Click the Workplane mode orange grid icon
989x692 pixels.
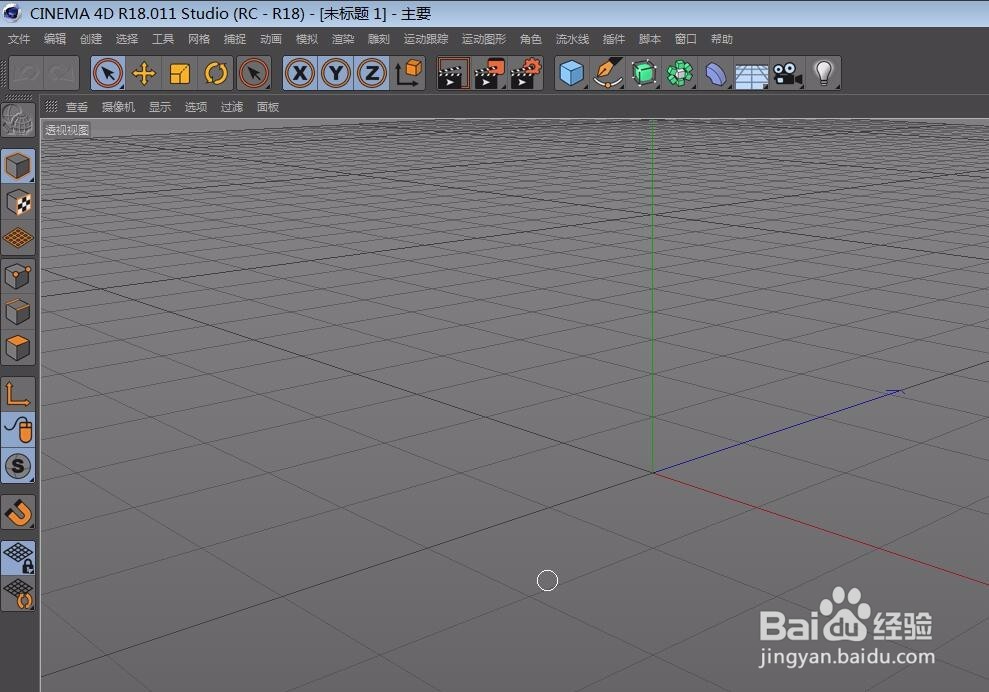click(18, 238)
